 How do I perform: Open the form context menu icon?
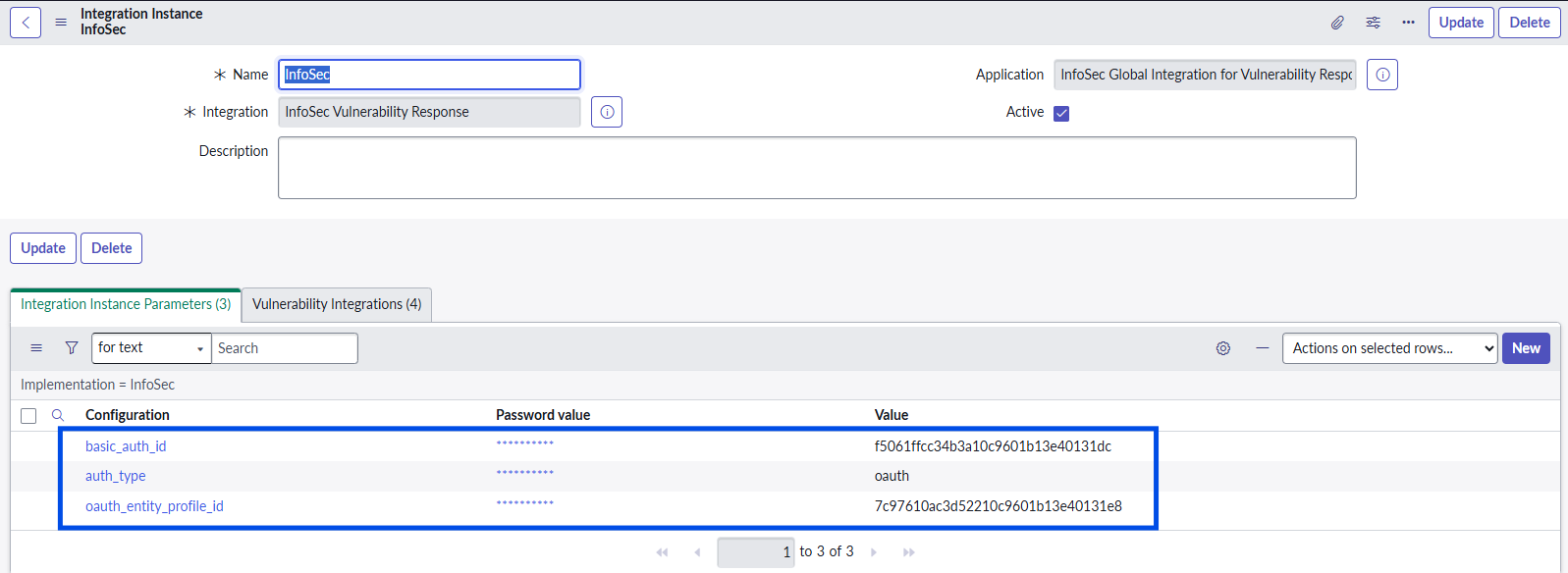(61, 23)
